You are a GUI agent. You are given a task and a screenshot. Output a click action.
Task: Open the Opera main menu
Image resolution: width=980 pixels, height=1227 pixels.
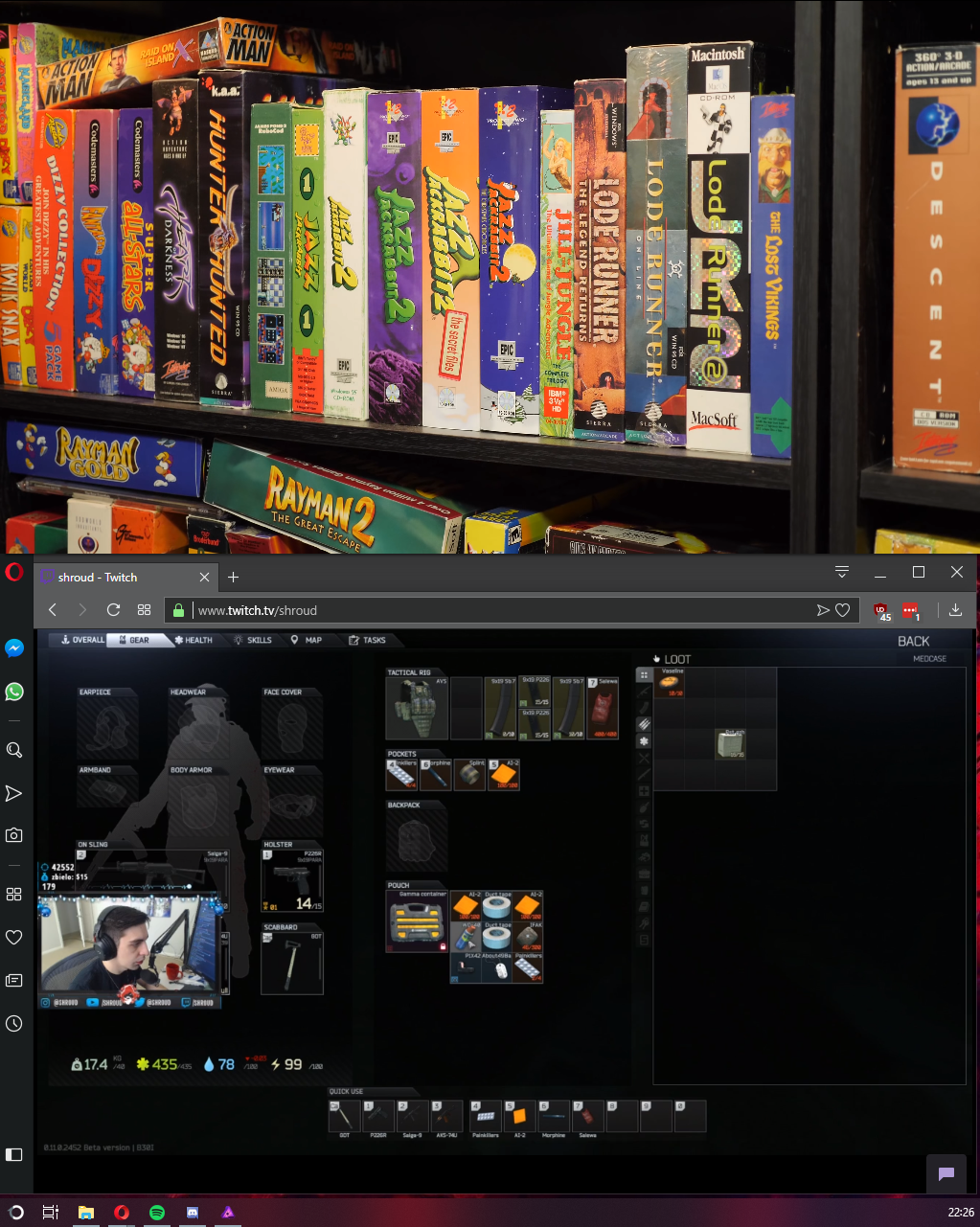pos(13,573)
